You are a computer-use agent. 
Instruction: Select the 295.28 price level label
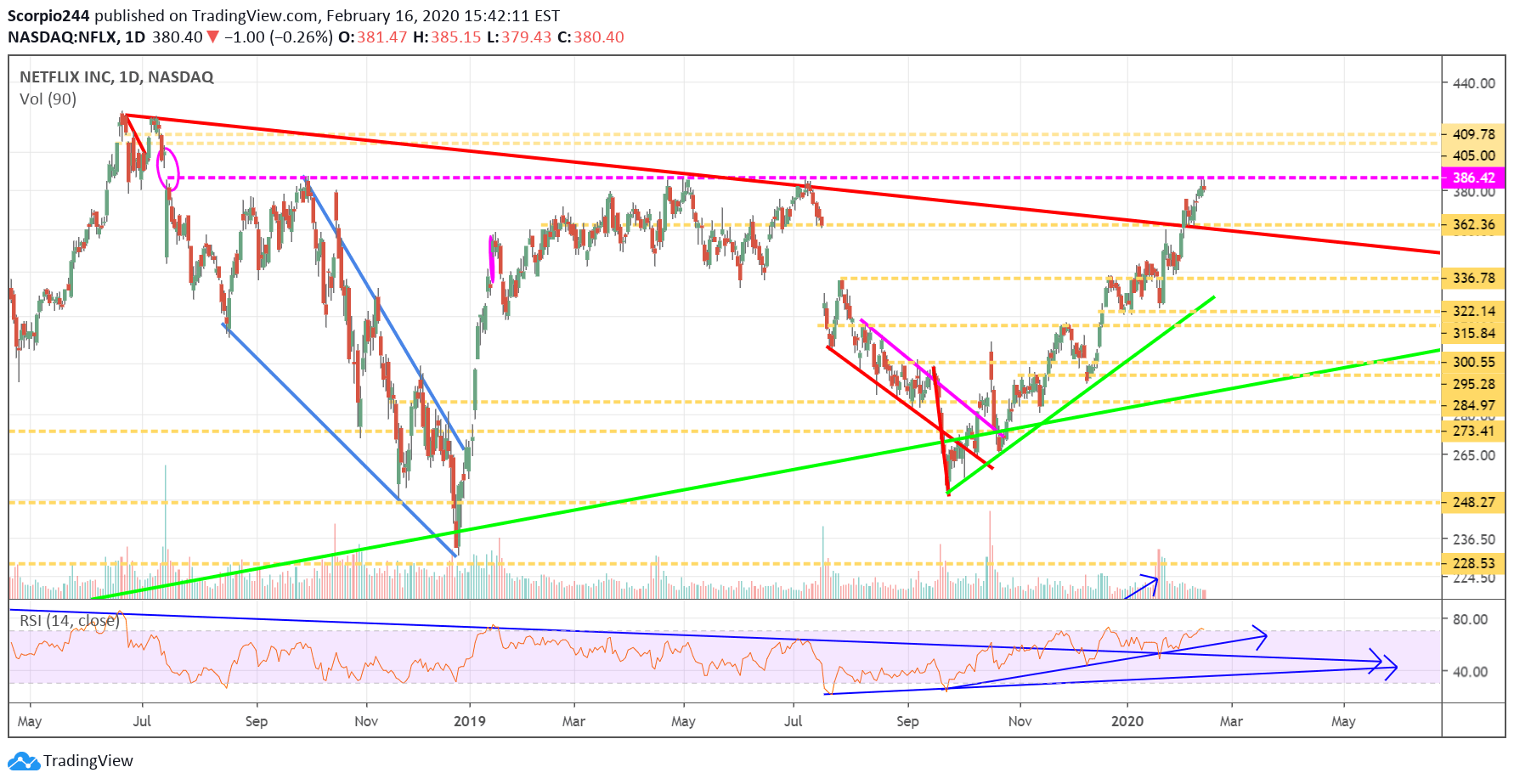coord(1473,384)
